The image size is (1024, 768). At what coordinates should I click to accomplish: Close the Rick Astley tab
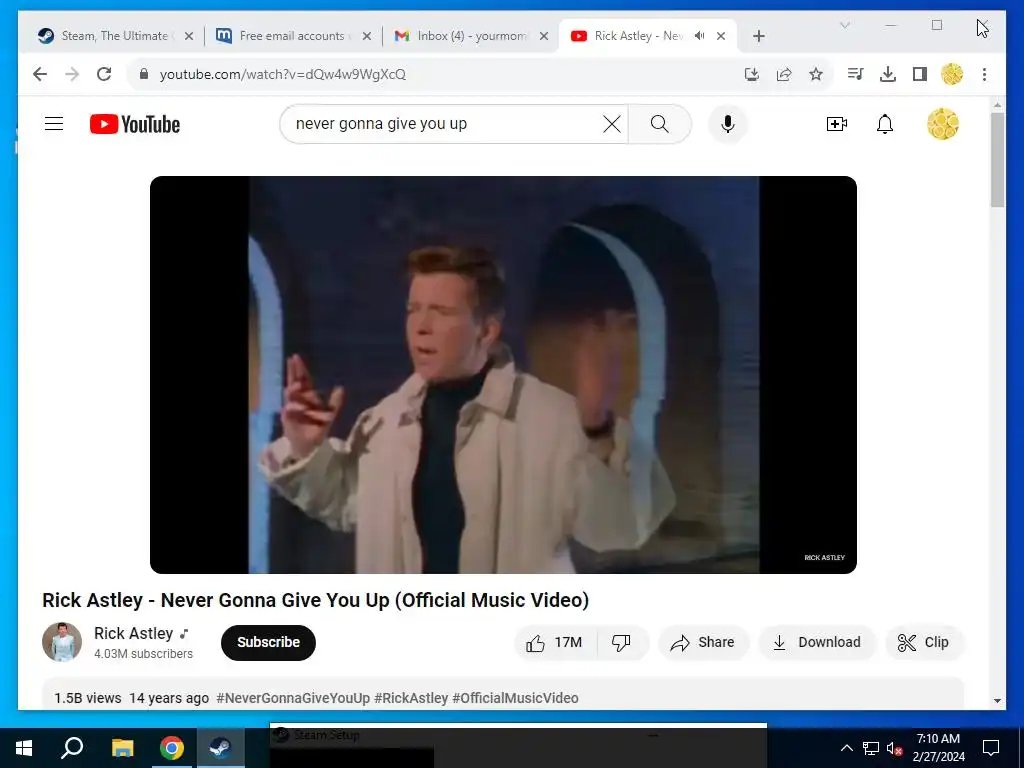[x=721, y=36]
